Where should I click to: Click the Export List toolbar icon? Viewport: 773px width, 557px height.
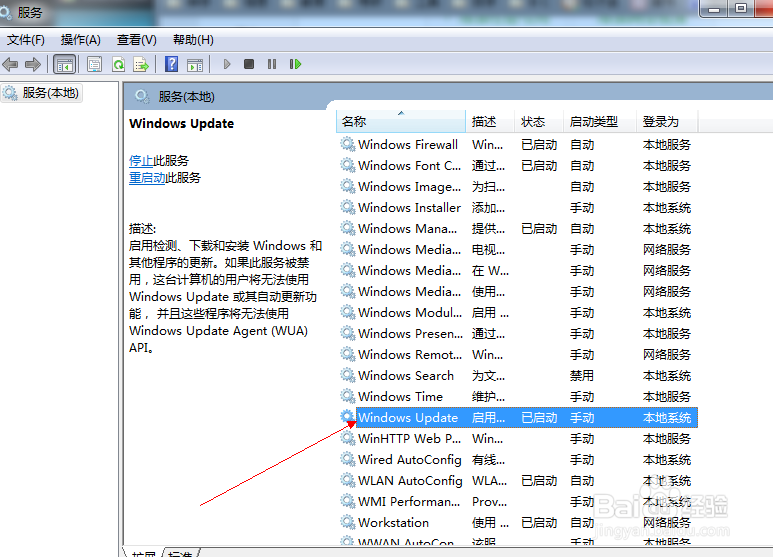pyautogui.click(x=141, y=64)
